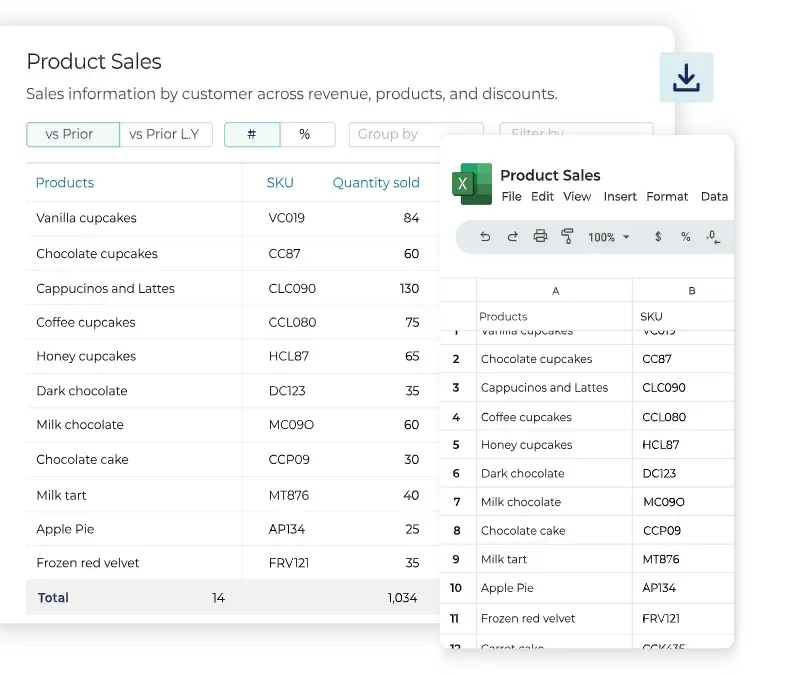Click the MT876 SKU in report table
Viewport: 790px width, 676px height.
(x=289, y=495)
